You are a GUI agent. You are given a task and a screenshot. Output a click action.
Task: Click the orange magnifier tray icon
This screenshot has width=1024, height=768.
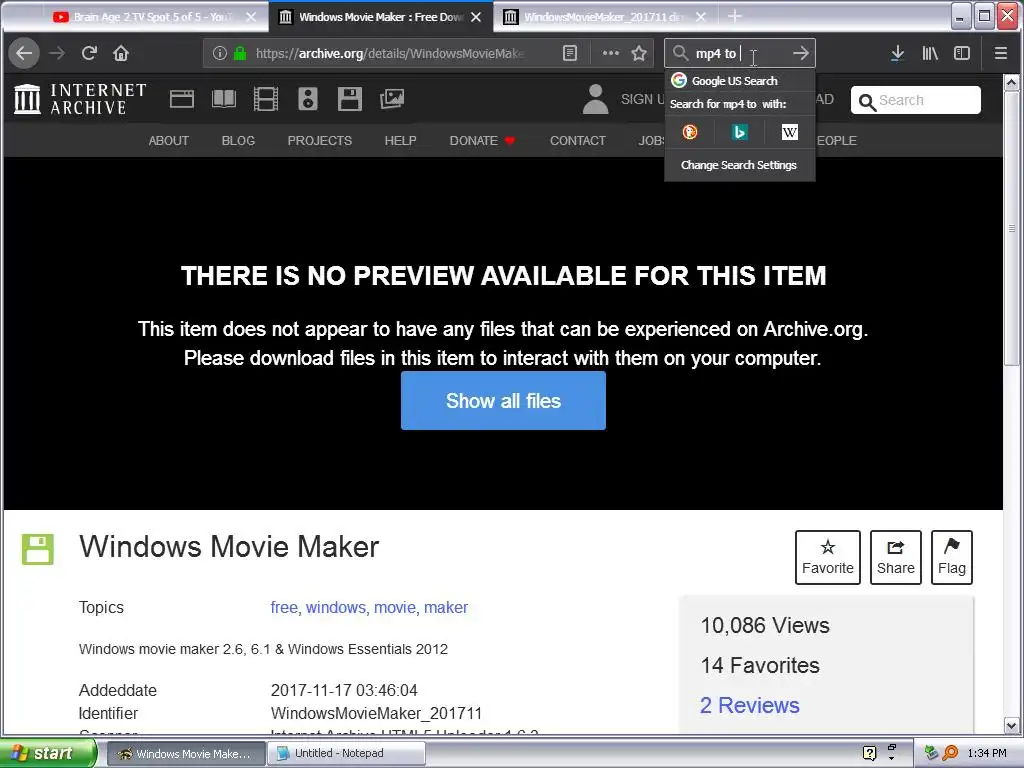pos(950,753)
